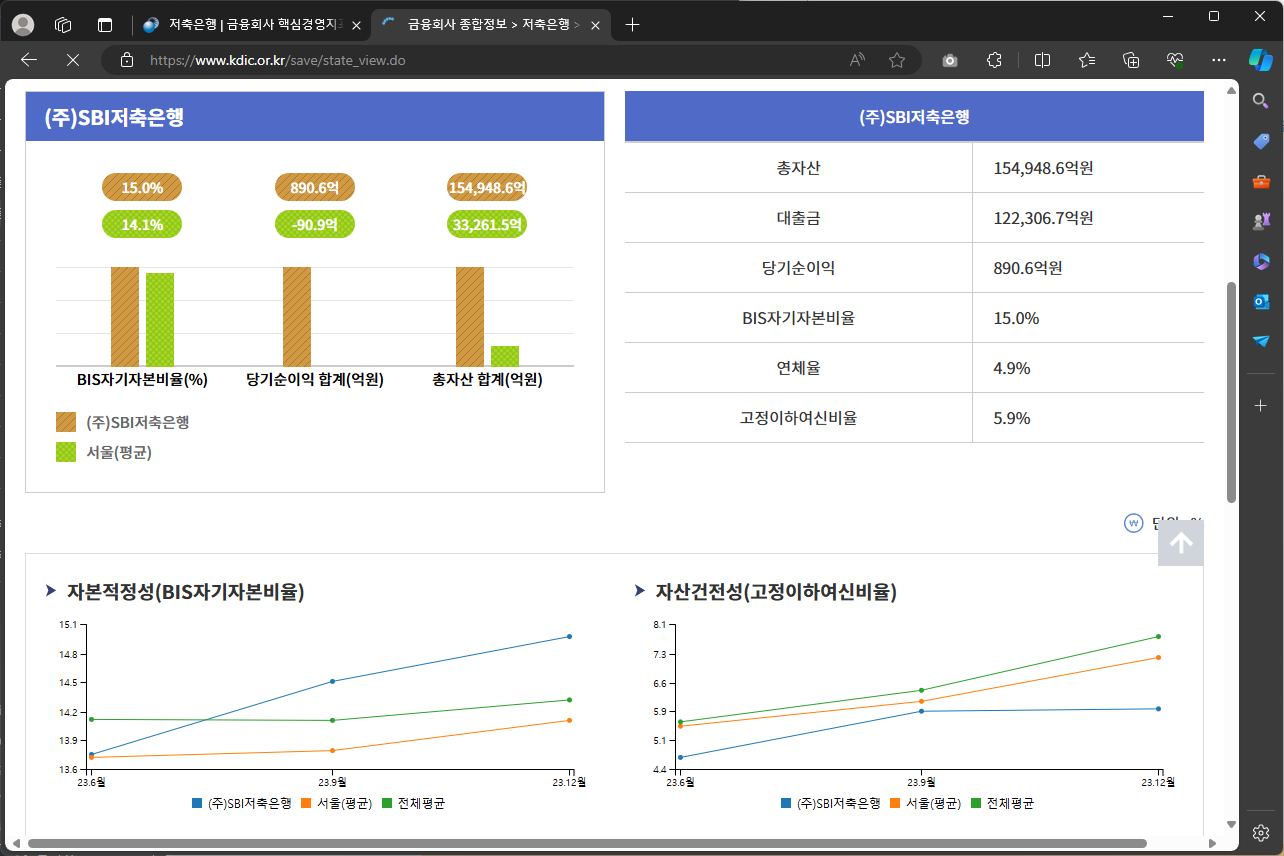1284x856 pixels.
Task: Switch to the 저축은행 핵심경영지표 tab
Action: tap(250, 25)
